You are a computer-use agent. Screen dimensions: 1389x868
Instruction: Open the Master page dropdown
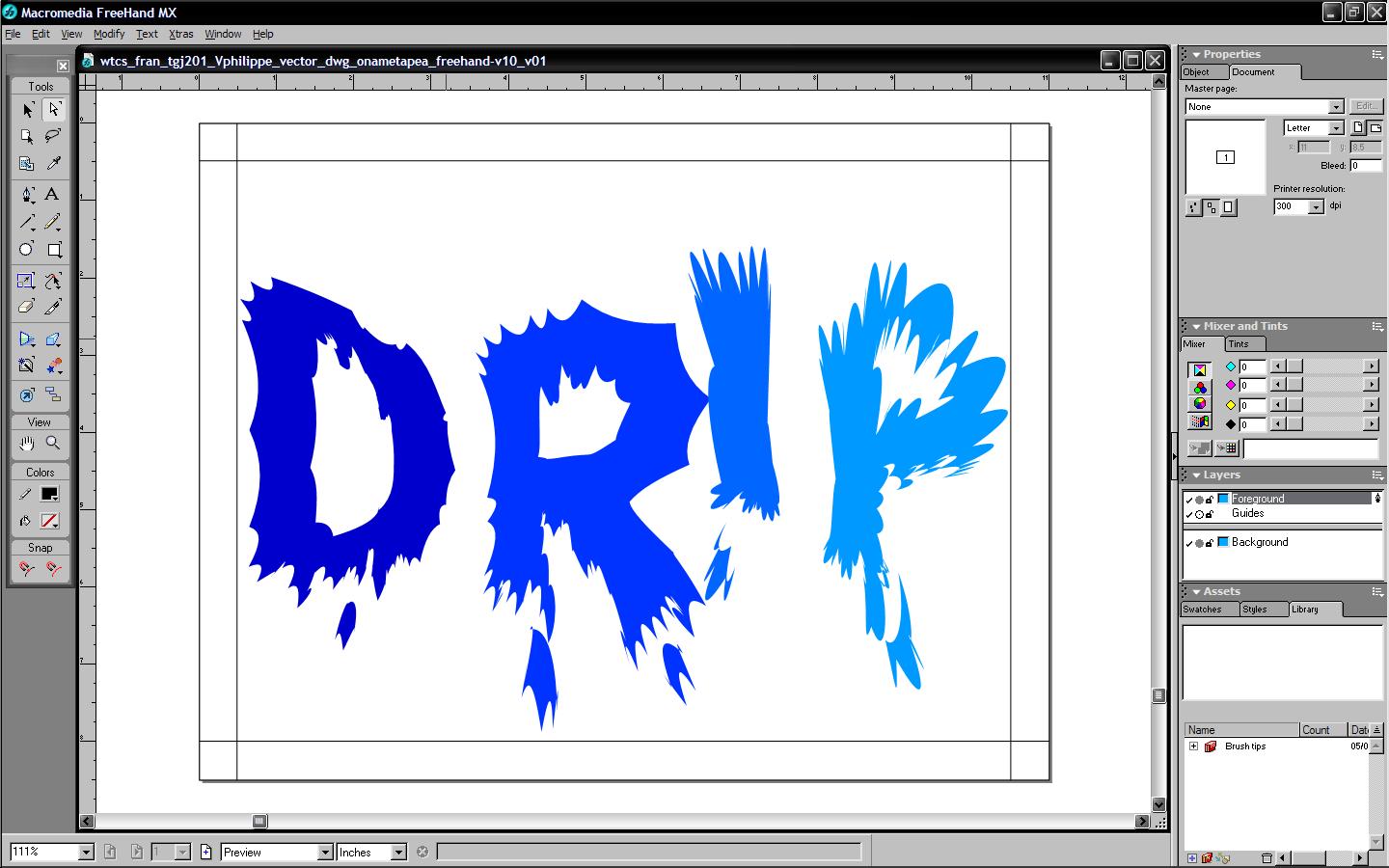click(x=1336, y=107)
